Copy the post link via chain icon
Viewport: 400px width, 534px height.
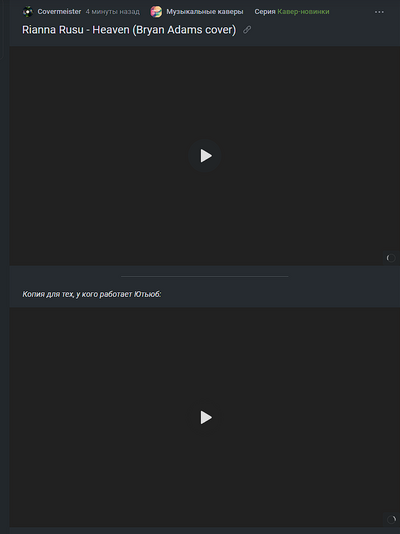247,30
